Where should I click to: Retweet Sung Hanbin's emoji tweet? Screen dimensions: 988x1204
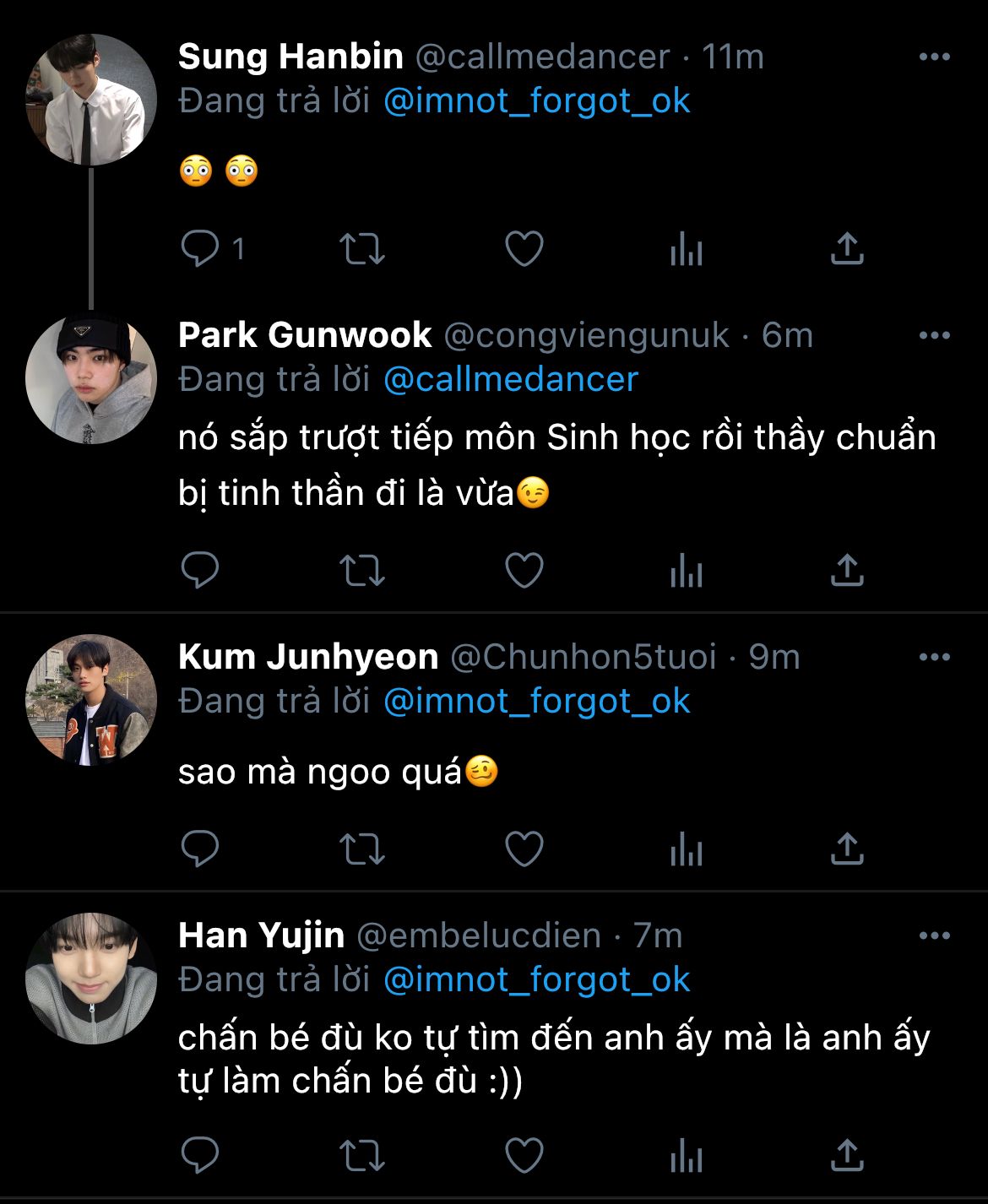point(361,249)
